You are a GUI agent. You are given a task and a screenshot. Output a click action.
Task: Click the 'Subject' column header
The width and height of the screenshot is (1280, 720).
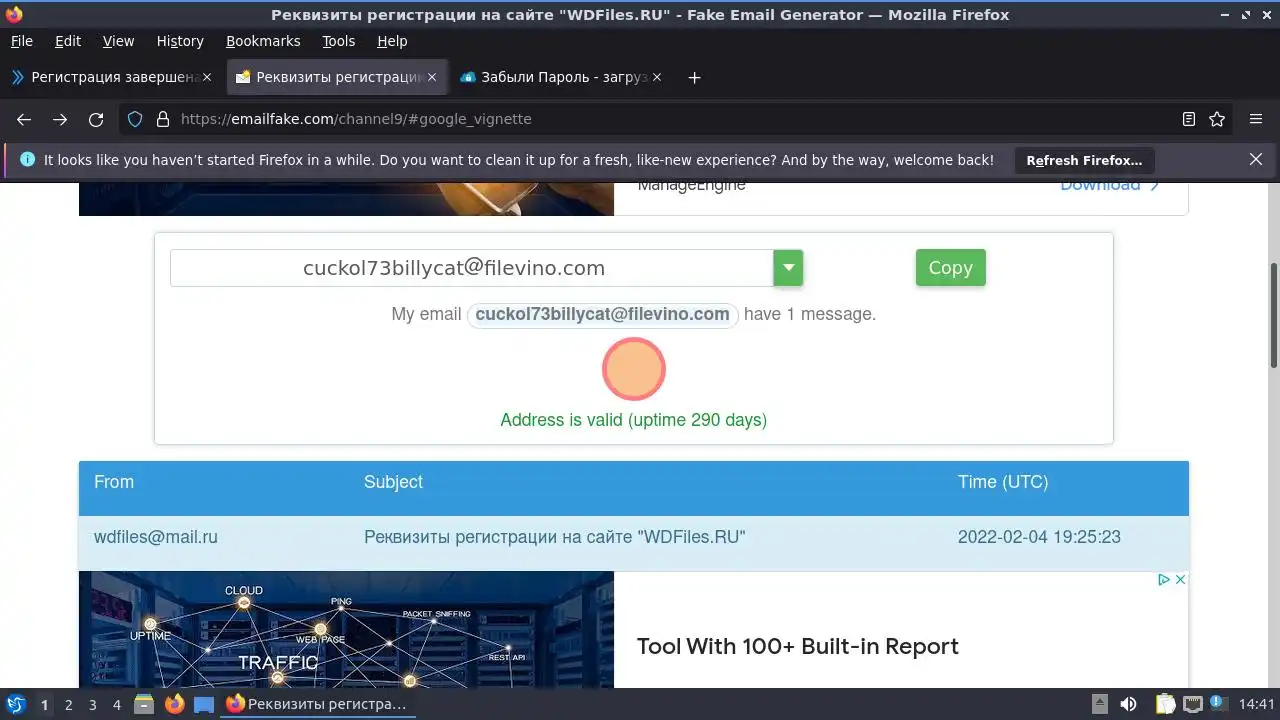click(x=393, y=482)
